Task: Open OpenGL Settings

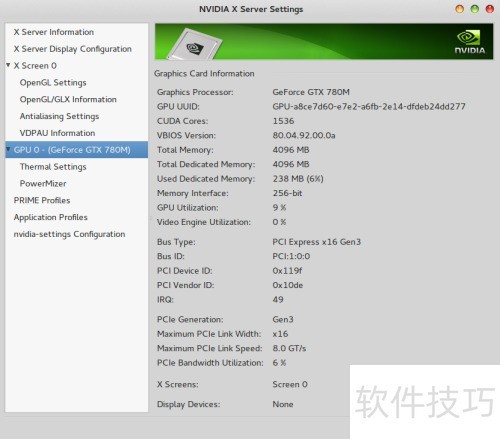Action: point(53,83)
